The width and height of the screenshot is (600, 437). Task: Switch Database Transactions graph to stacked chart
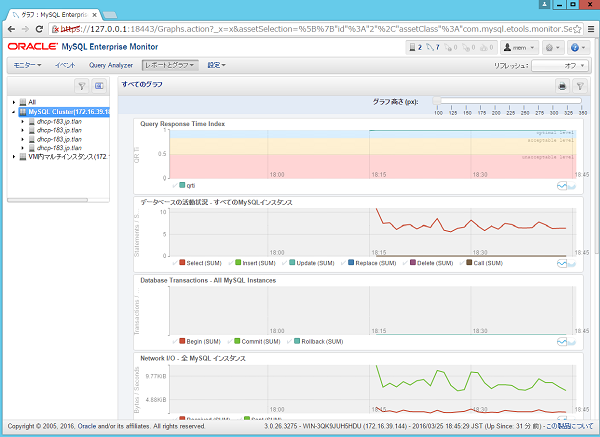(572, 342)
